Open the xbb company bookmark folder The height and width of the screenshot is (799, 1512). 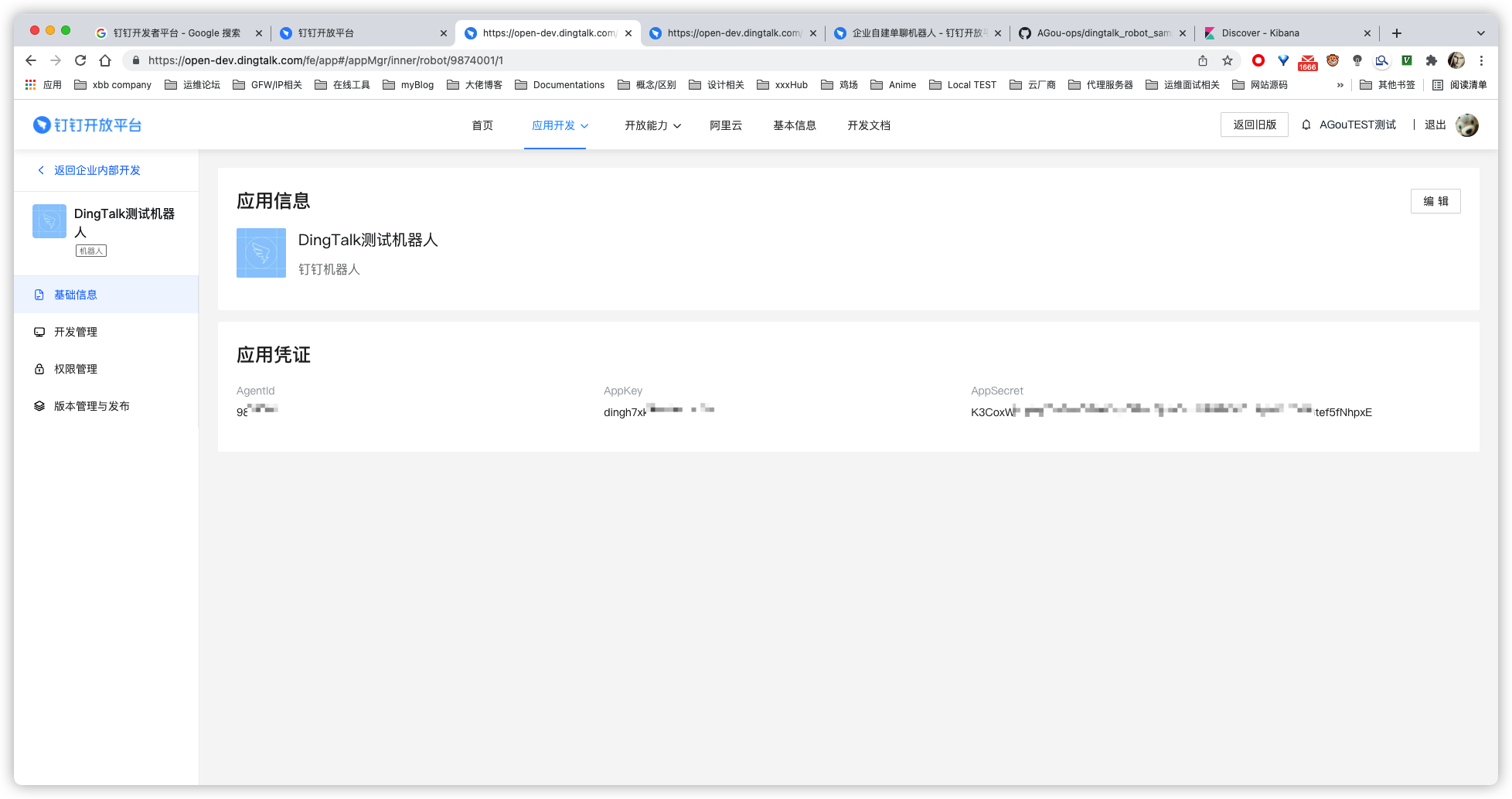[113, 85]
